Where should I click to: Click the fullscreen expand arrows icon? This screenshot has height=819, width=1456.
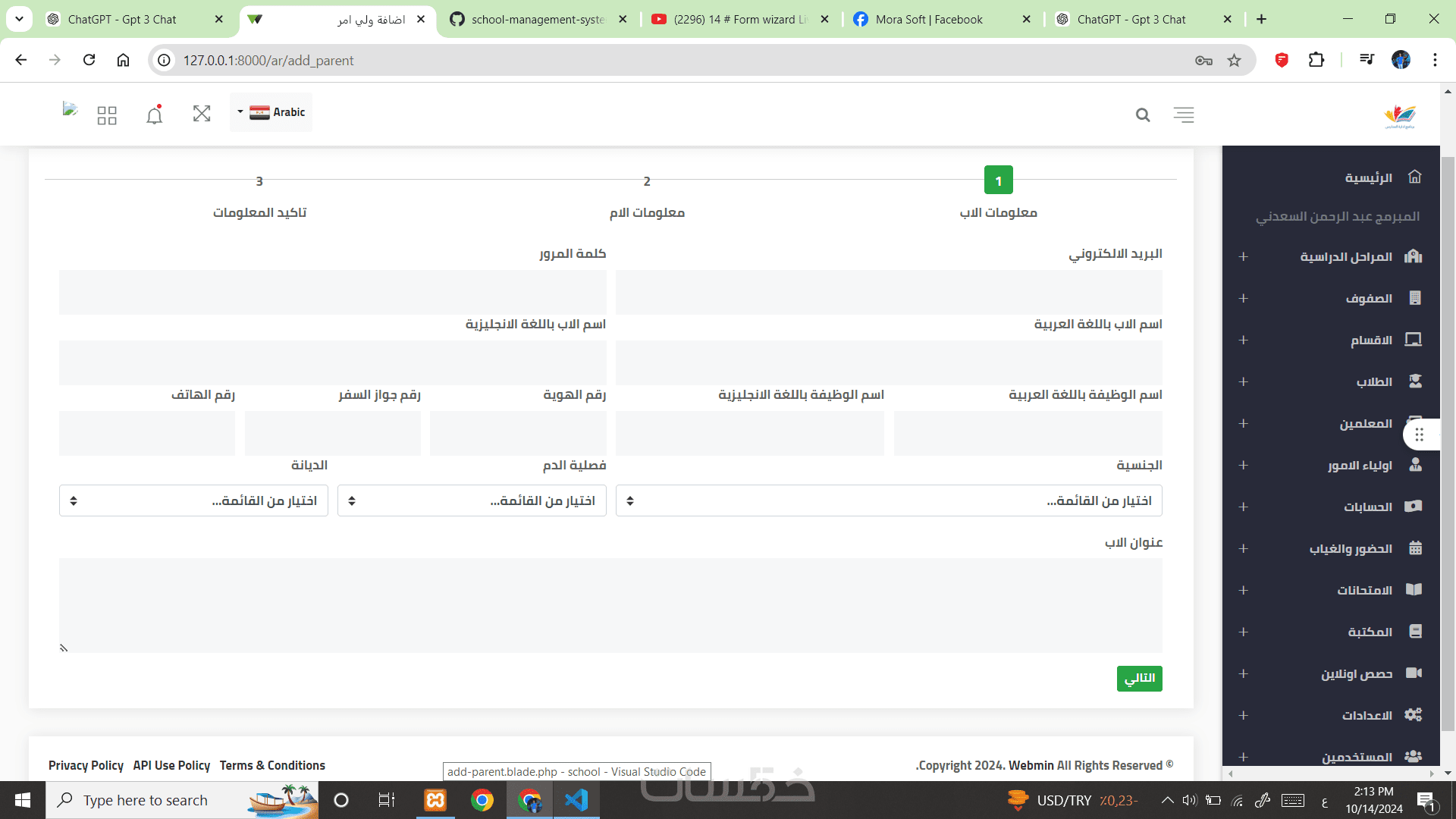(x=202, y=114)
